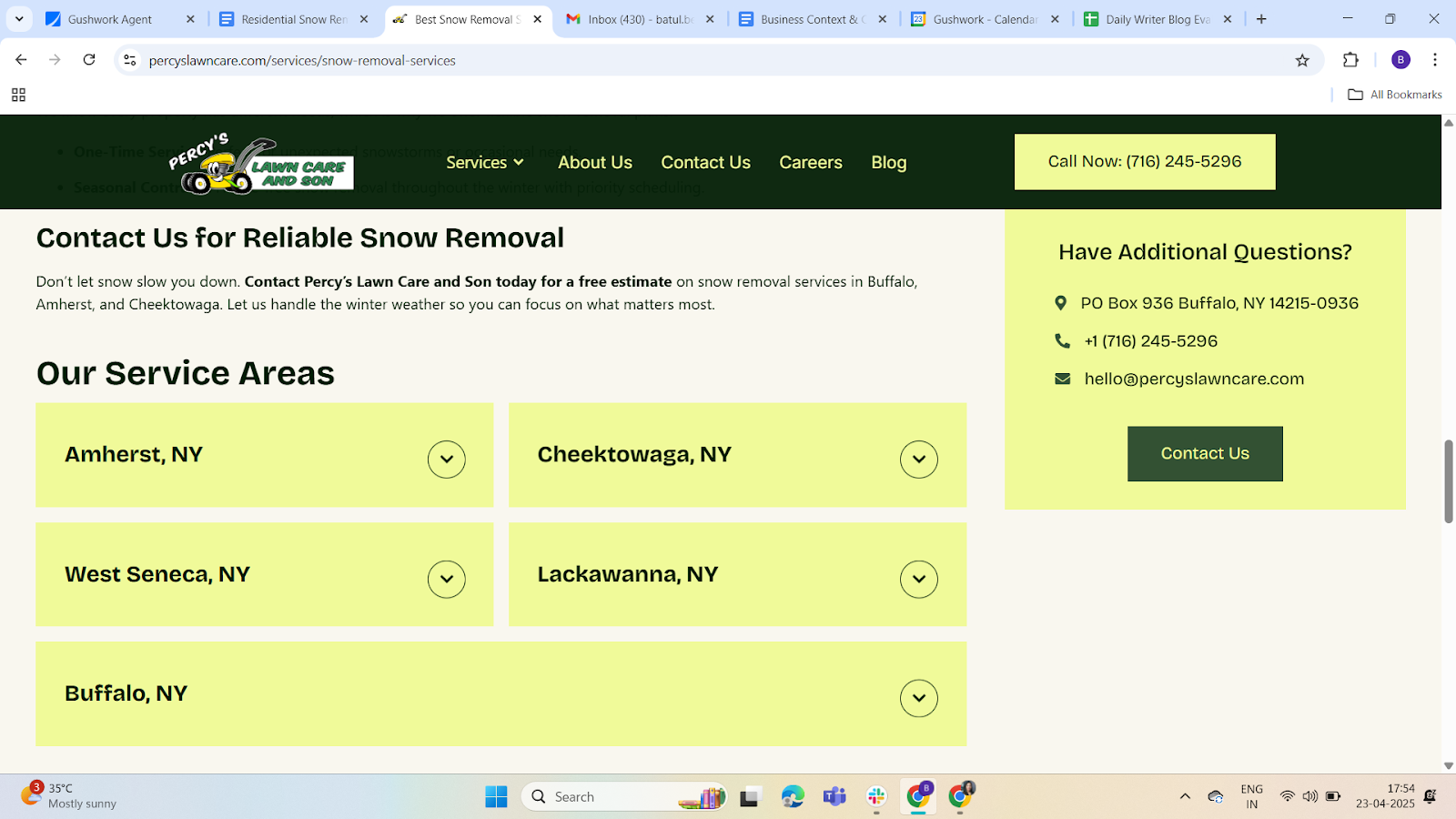Click the browser forward arrow
This screenshot has width=1456, height=819.
click(55, 60)
